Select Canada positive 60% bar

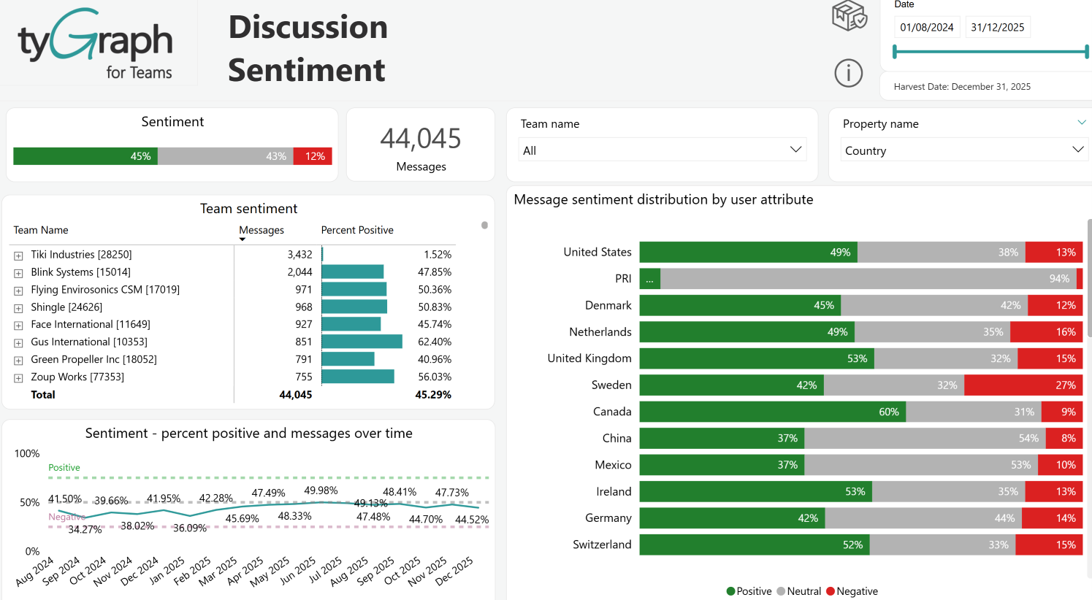pyautogui.click(x=773, y=411)
